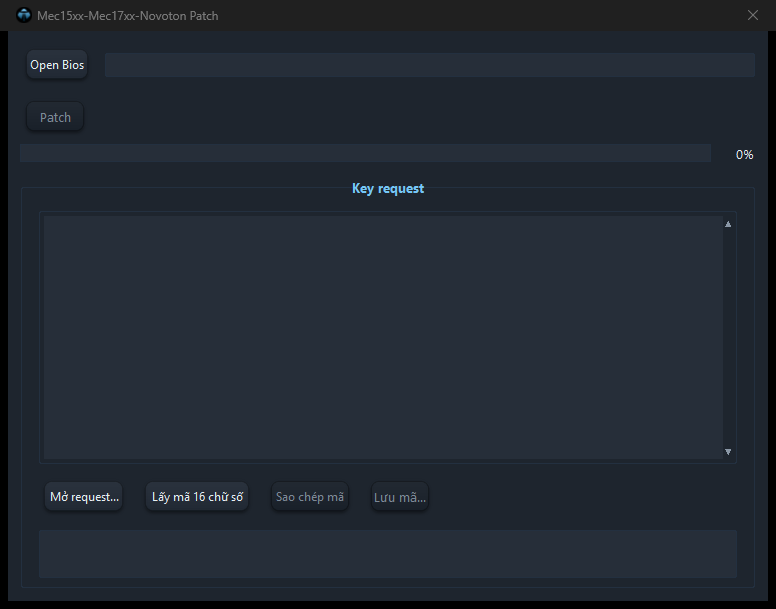Click the 0% progress label
The height and width of the screenshot is (609, 776).
coord(744,155)
